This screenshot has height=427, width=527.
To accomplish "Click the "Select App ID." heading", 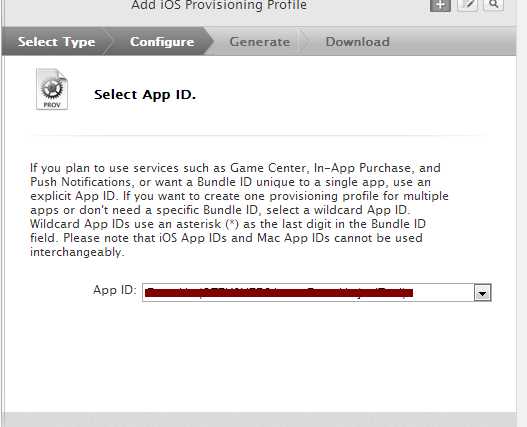I will point(145,94).
